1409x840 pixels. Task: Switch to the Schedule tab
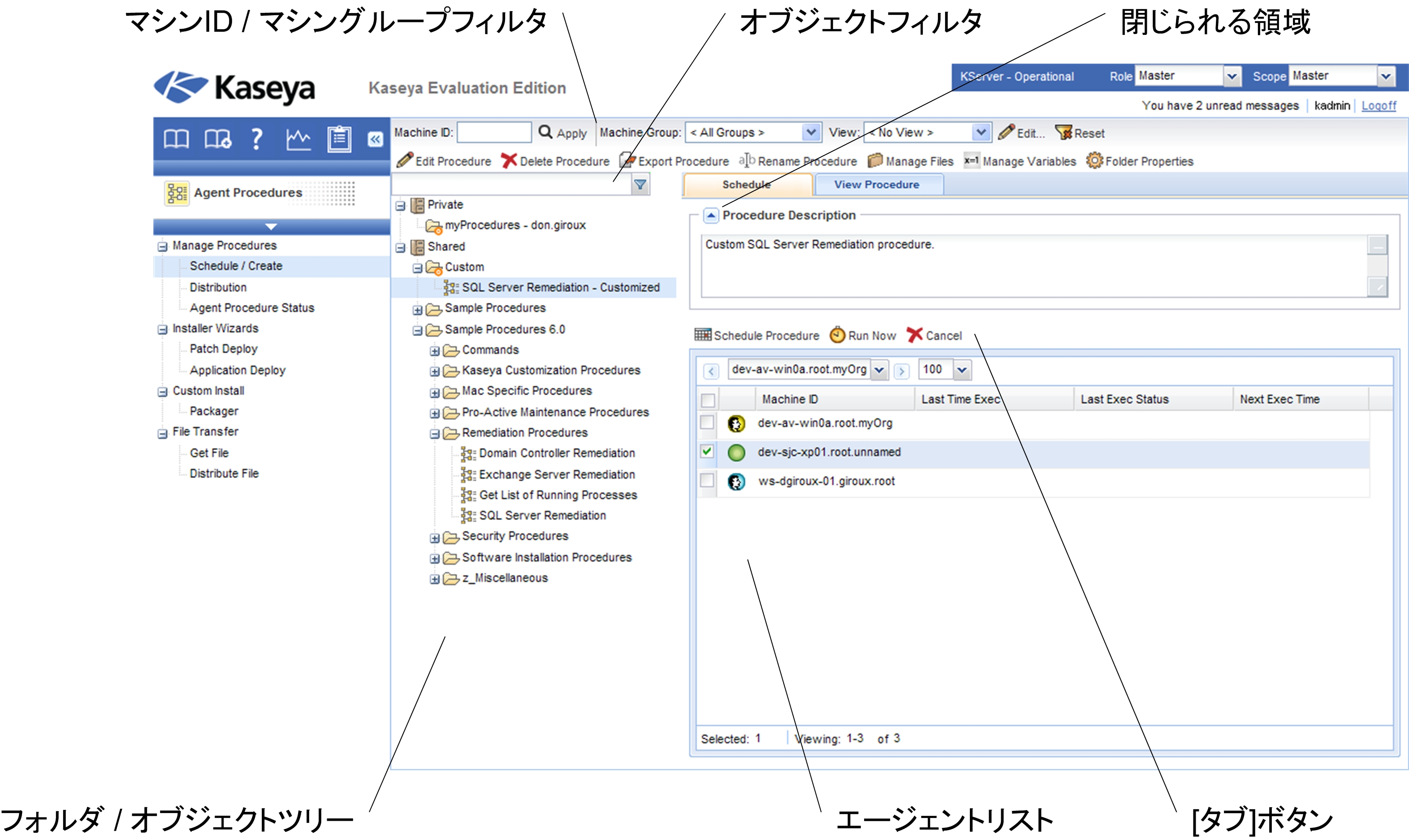[x=747, y=185]
